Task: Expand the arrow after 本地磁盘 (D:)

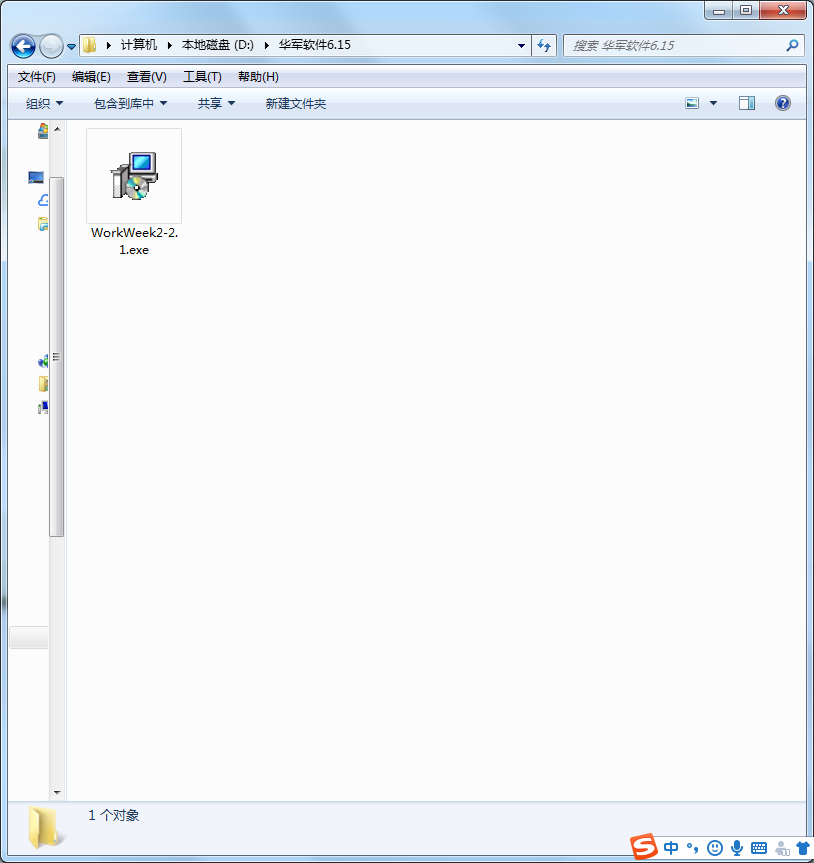Action: pos(266,45)
